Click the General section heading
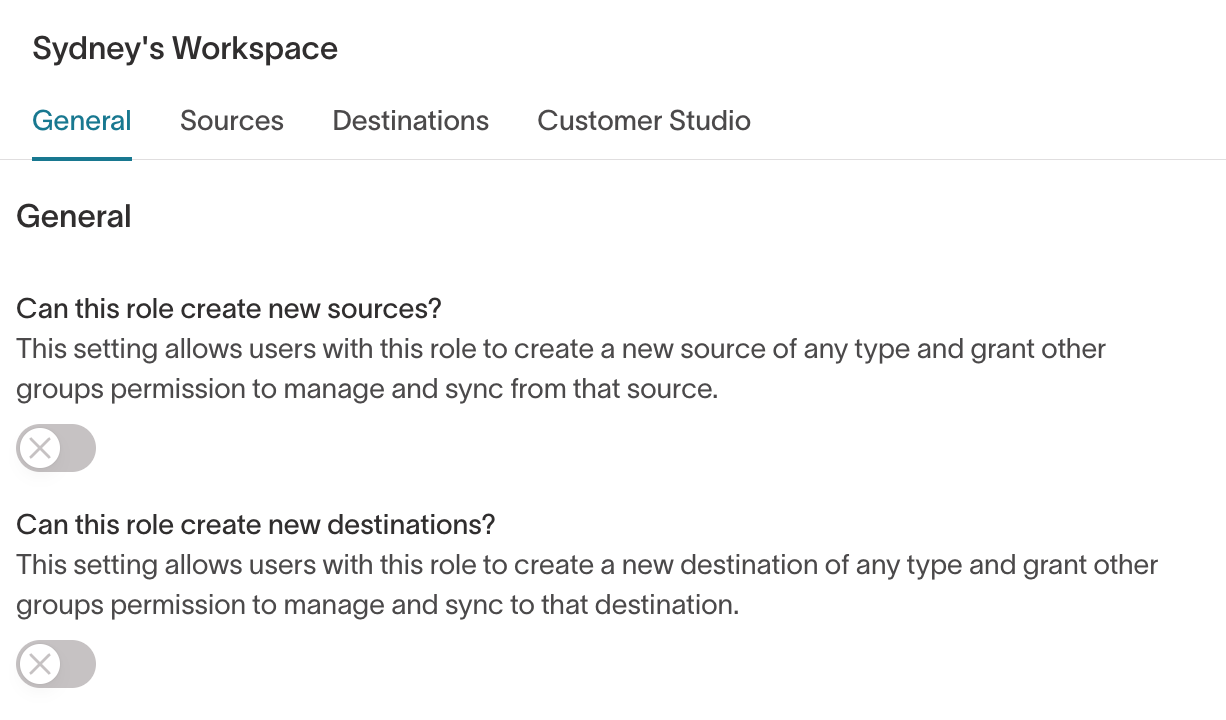 pos(74,216)
